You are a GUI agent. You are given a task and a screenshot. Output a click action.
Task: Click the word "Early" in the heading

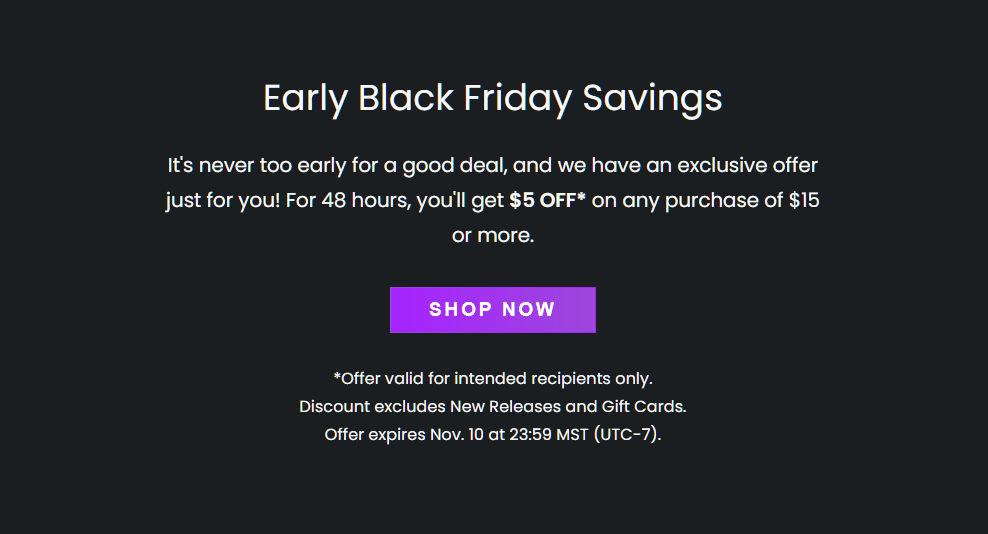(x=305, y=98)
